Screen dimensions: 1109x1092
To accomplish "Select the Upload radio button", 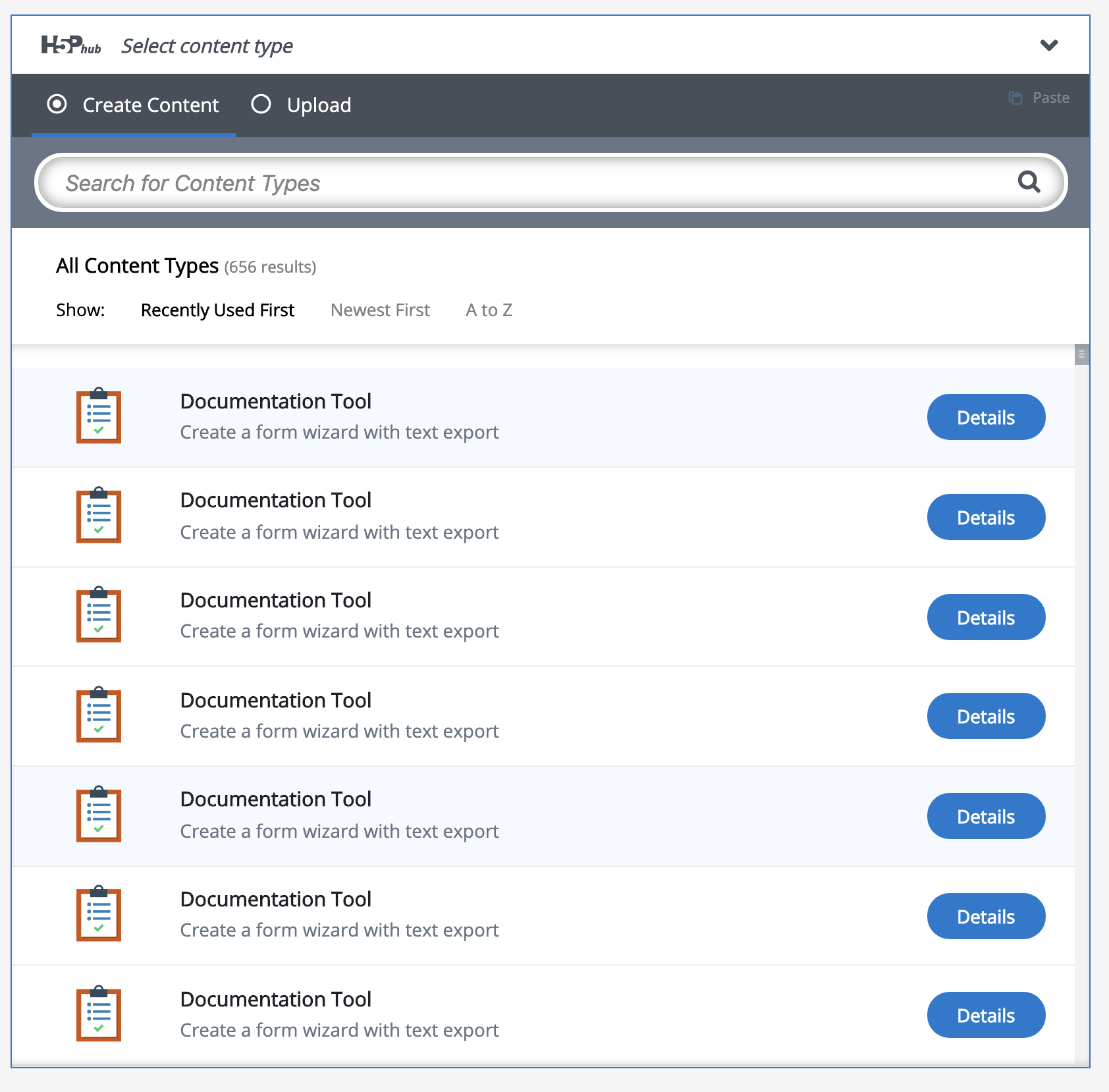I will pos(261,105).
